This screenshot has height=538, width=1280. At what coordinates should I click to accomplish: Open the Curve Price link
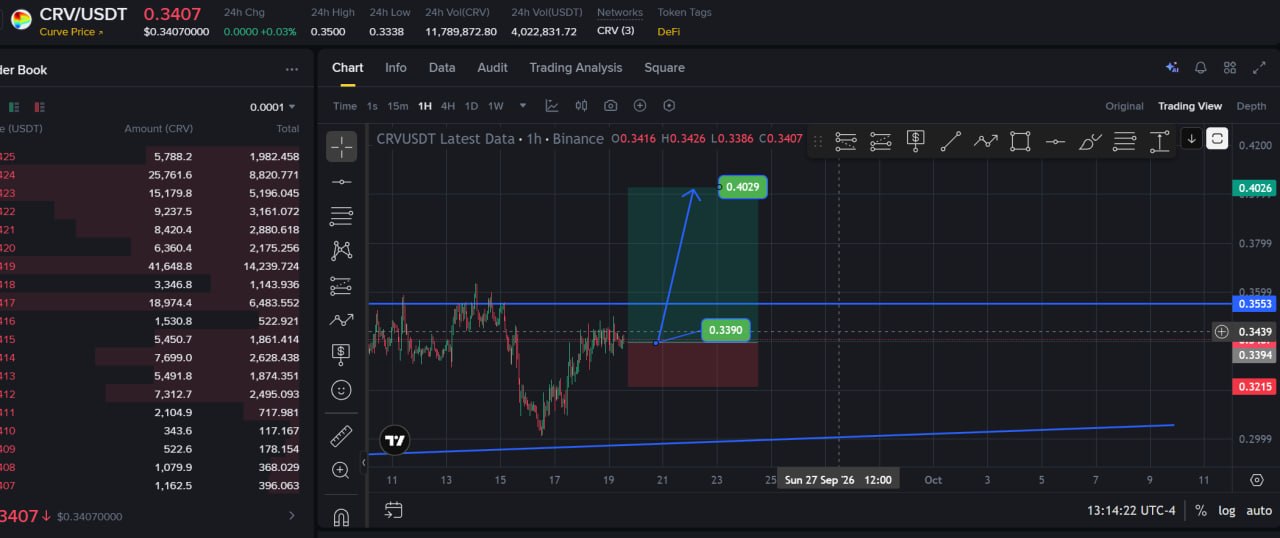71,32
